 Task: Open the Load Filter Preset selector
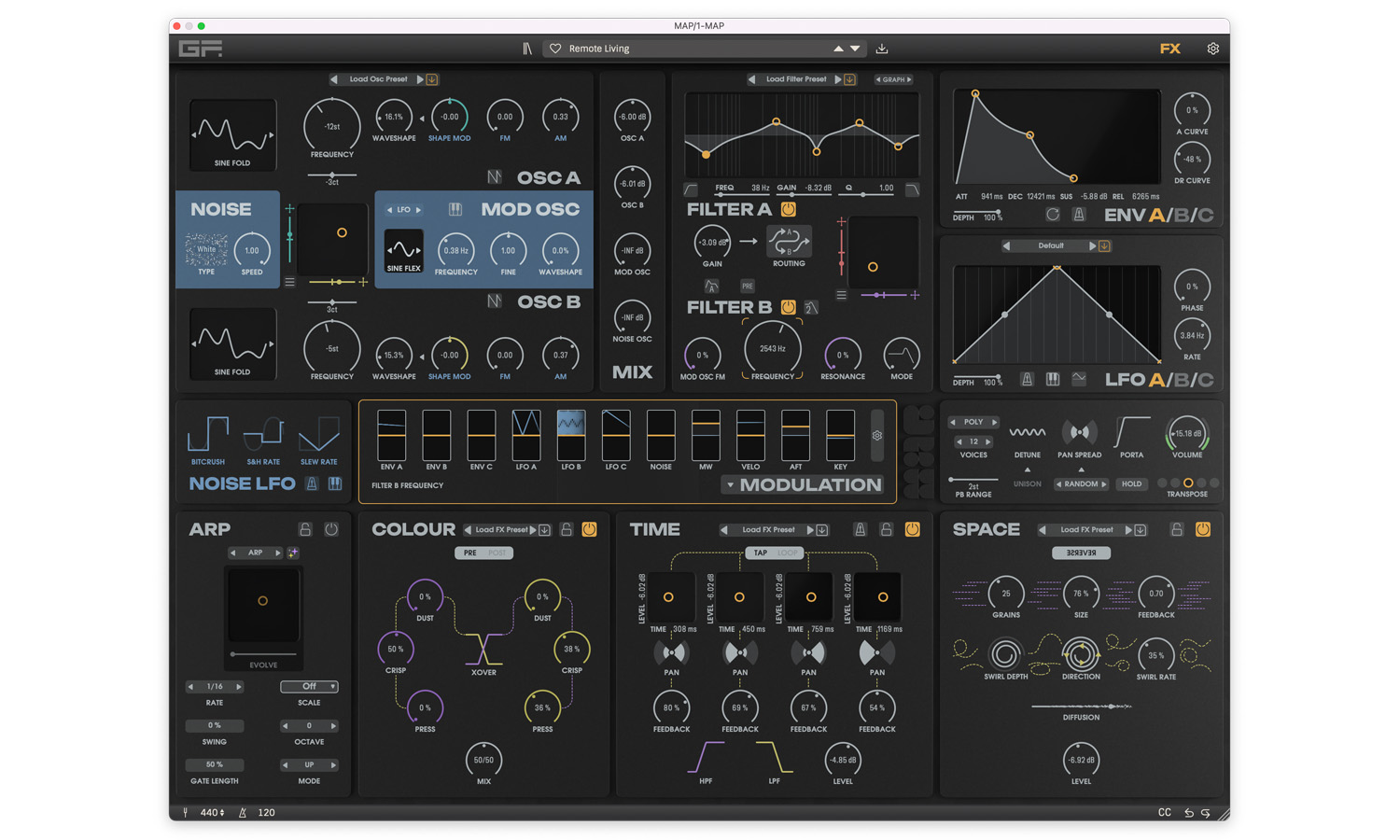pos(796,79)
